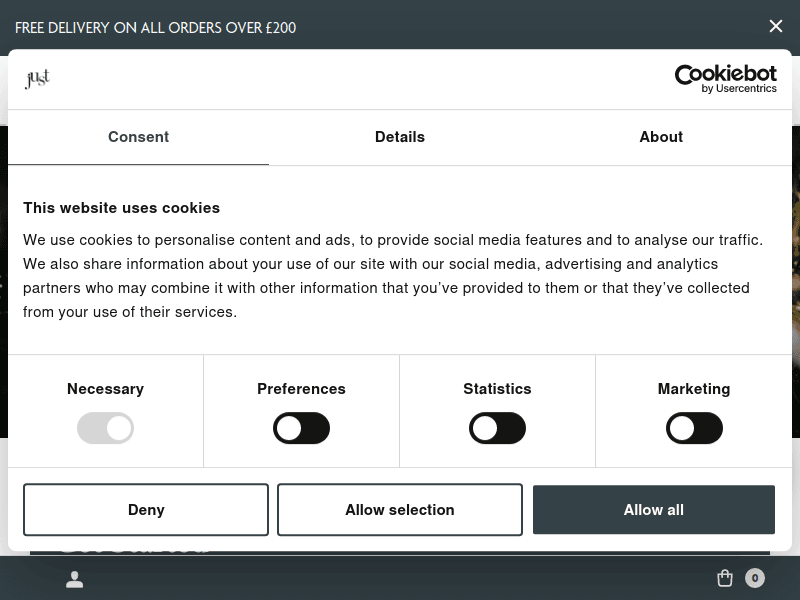
Task: Accept cookies with Allow all
Action: [x=654, y=510]
